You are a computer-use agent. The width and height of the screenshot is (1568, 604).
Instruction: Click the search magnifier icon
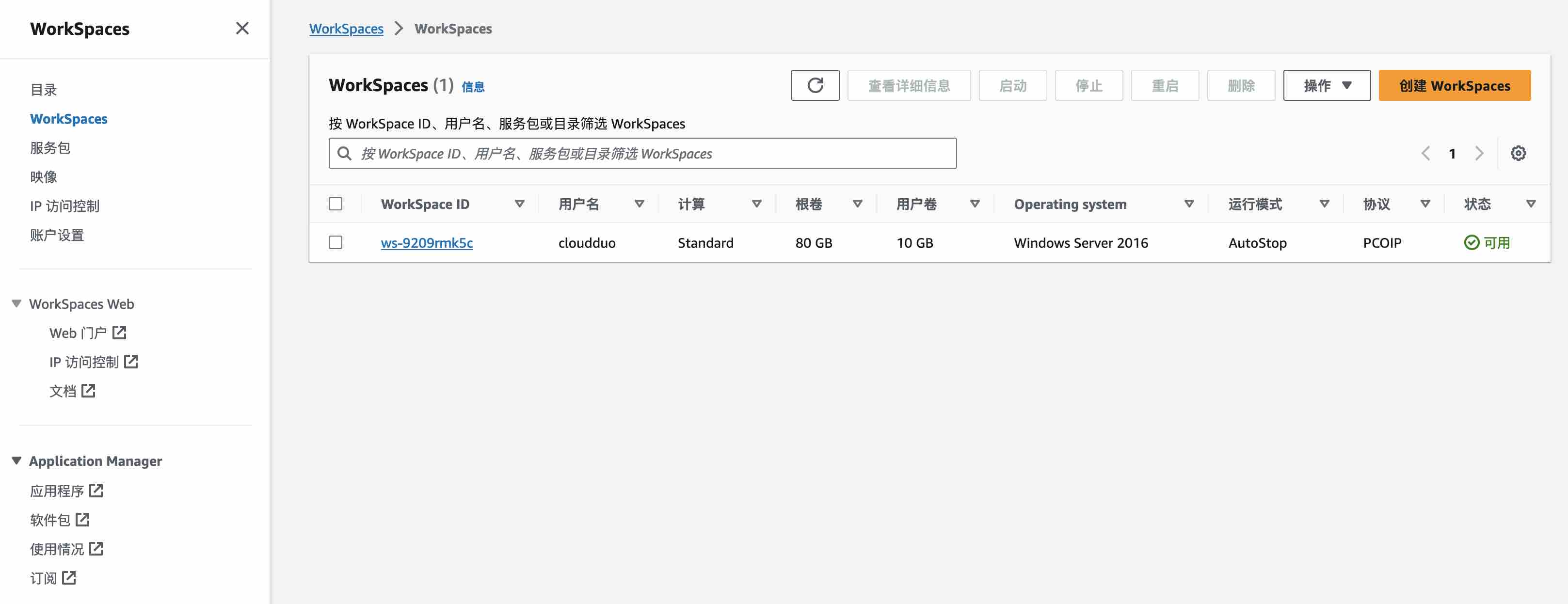coord(345,153)
